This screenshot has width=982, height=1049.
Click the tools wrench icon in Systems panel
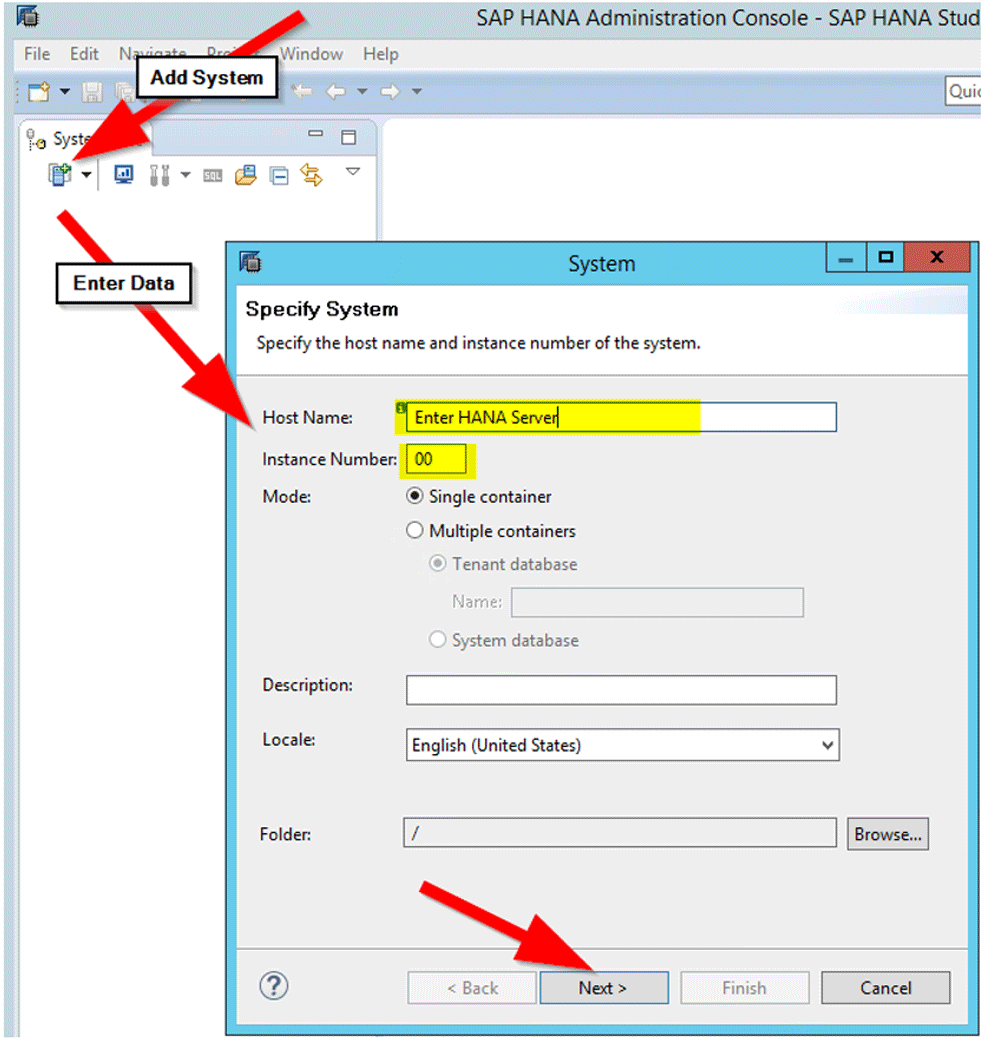tap(159, 175)
